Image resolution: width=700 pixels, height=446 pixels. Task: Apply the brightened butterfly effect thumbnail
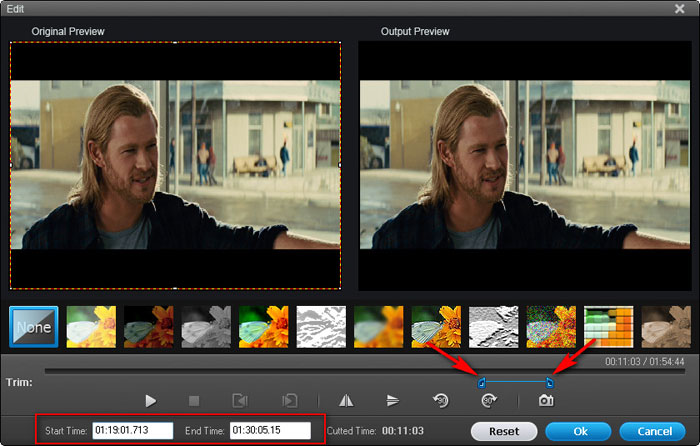91,327
